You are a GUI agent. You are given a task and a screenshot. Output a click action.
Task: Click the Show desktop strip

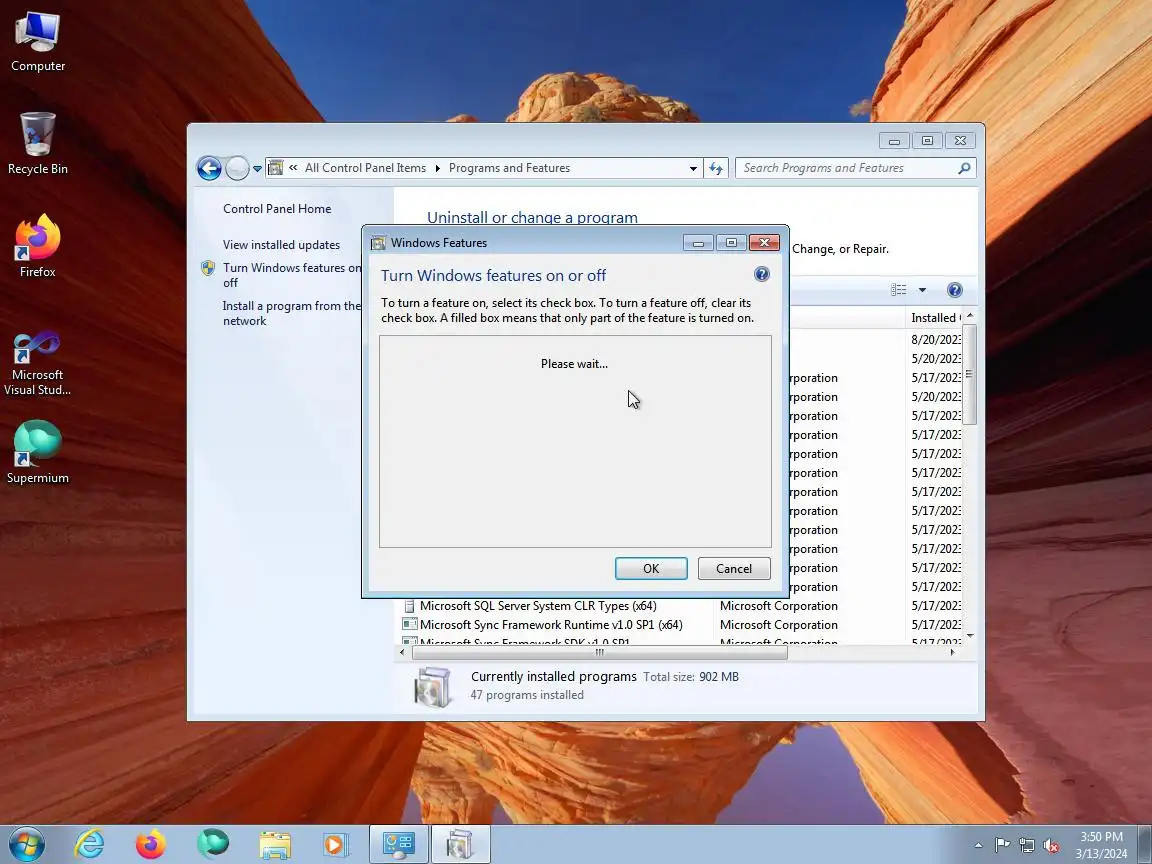coord(1145,844)
